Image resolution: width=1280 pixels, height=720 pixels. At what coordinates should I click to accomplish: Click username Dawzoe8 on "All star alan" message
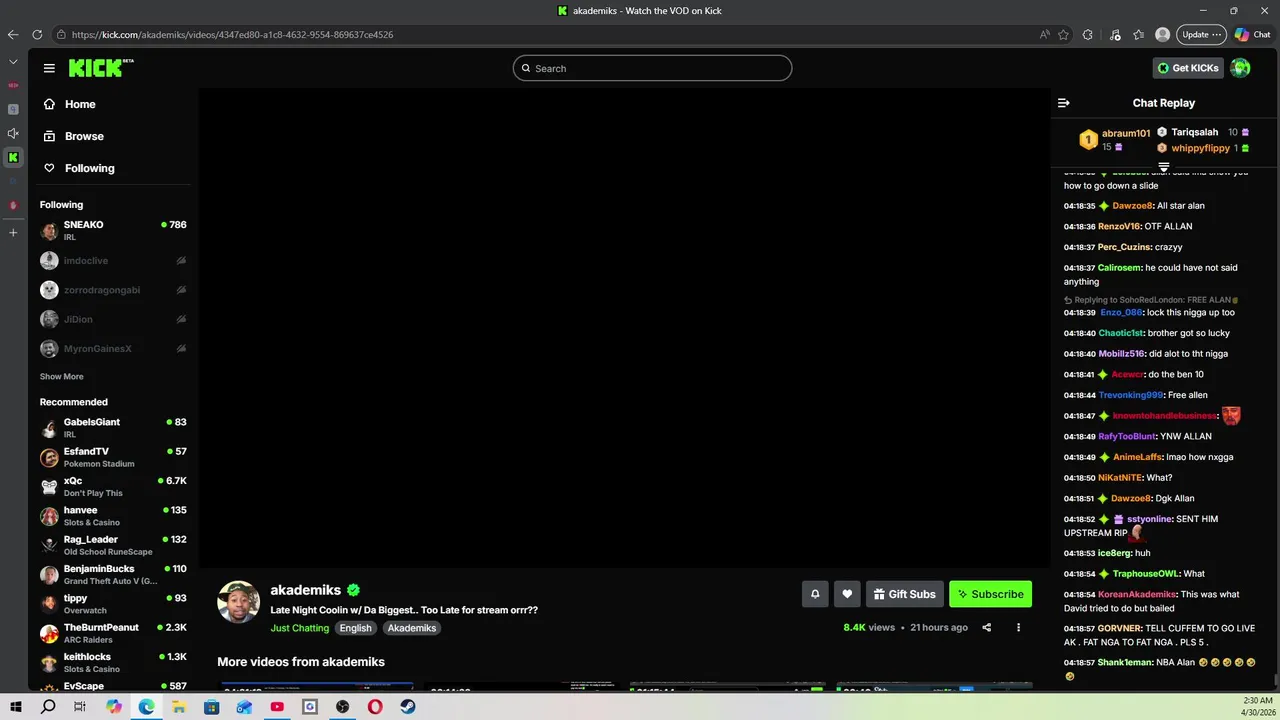point(1131,206)
